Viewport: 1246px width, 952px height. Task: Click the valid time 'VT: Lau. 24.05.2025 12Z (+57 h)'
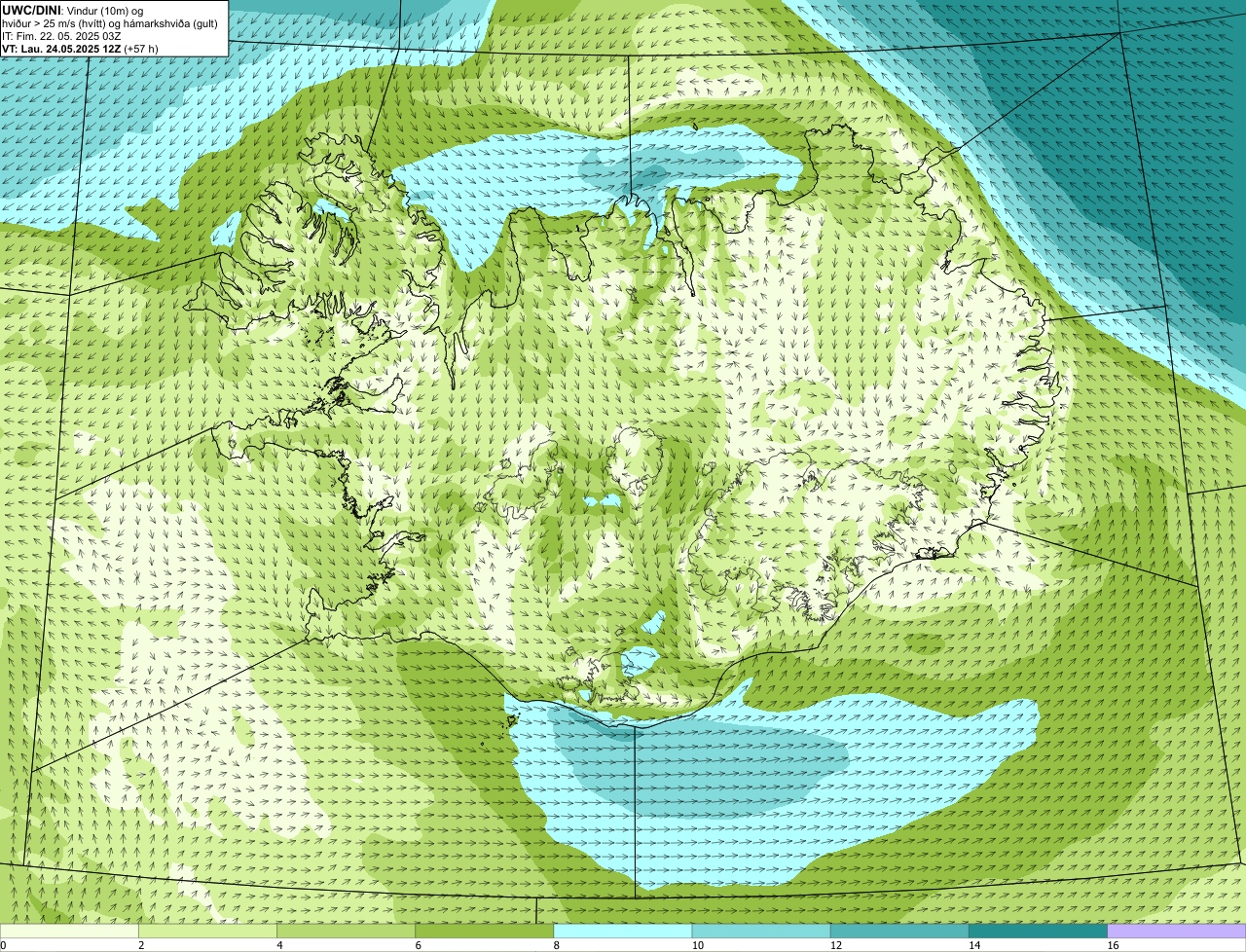(80, 49)
